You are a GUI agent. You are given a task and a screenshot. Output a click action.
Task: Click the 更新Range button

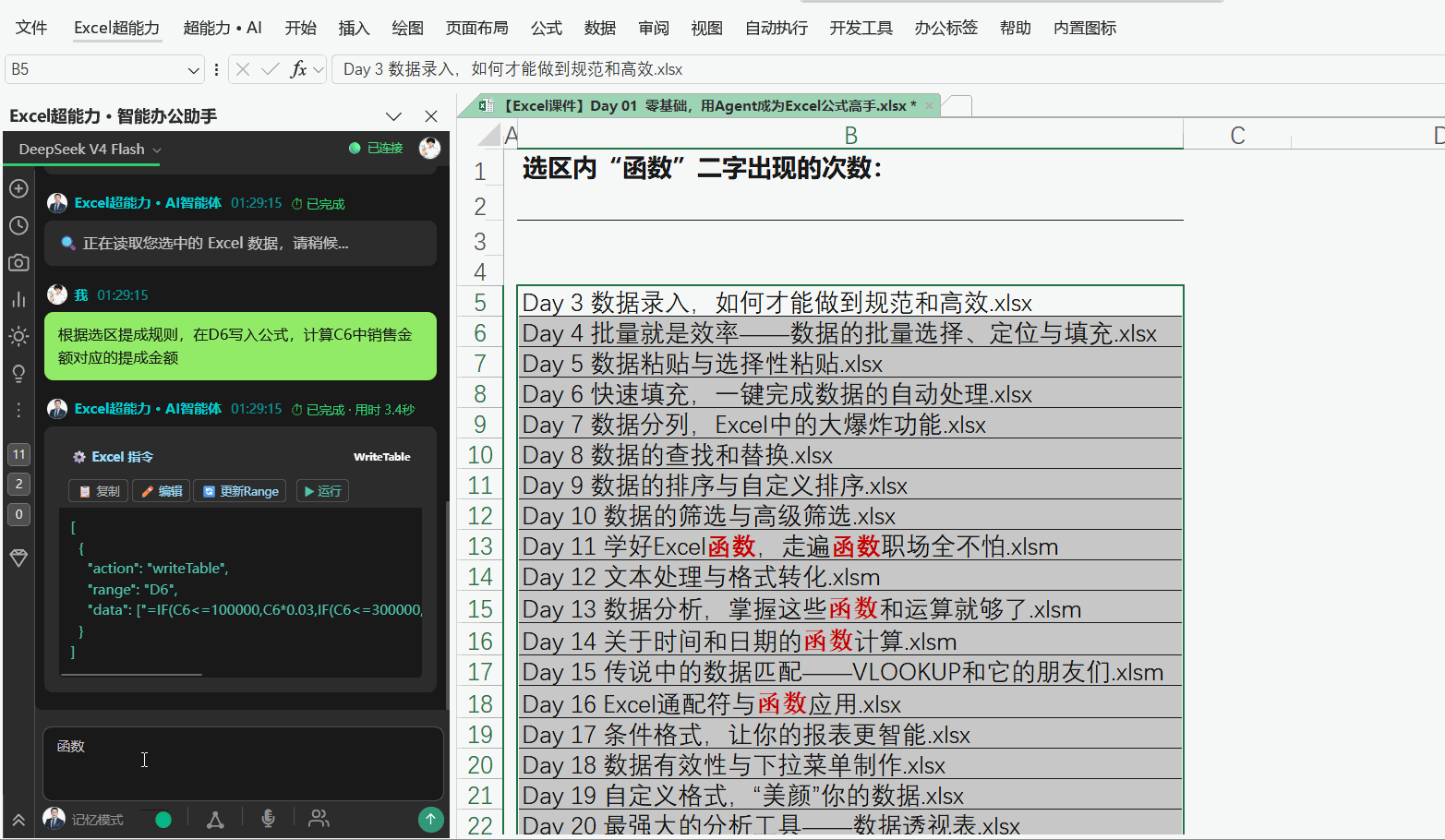click(240, 491)
